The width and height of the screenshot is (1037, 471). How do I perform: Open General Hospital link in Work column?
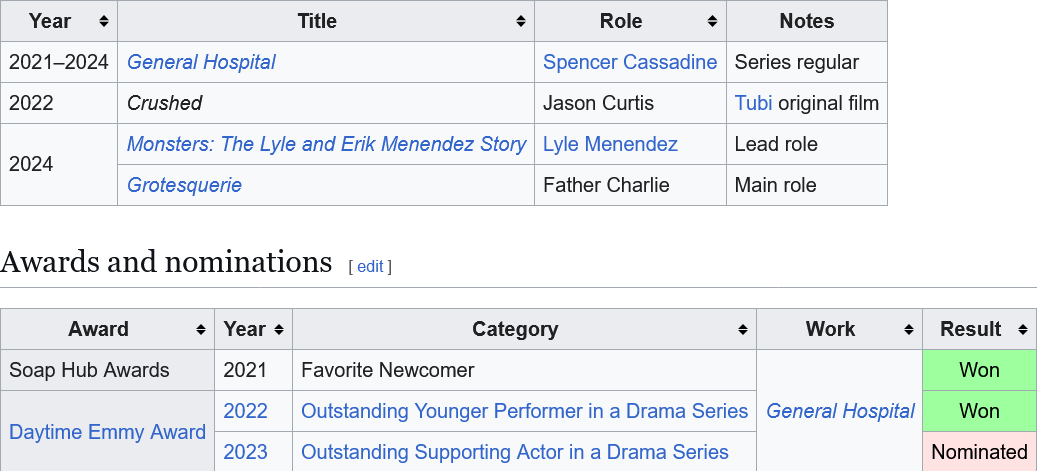[x=840, y=411]
